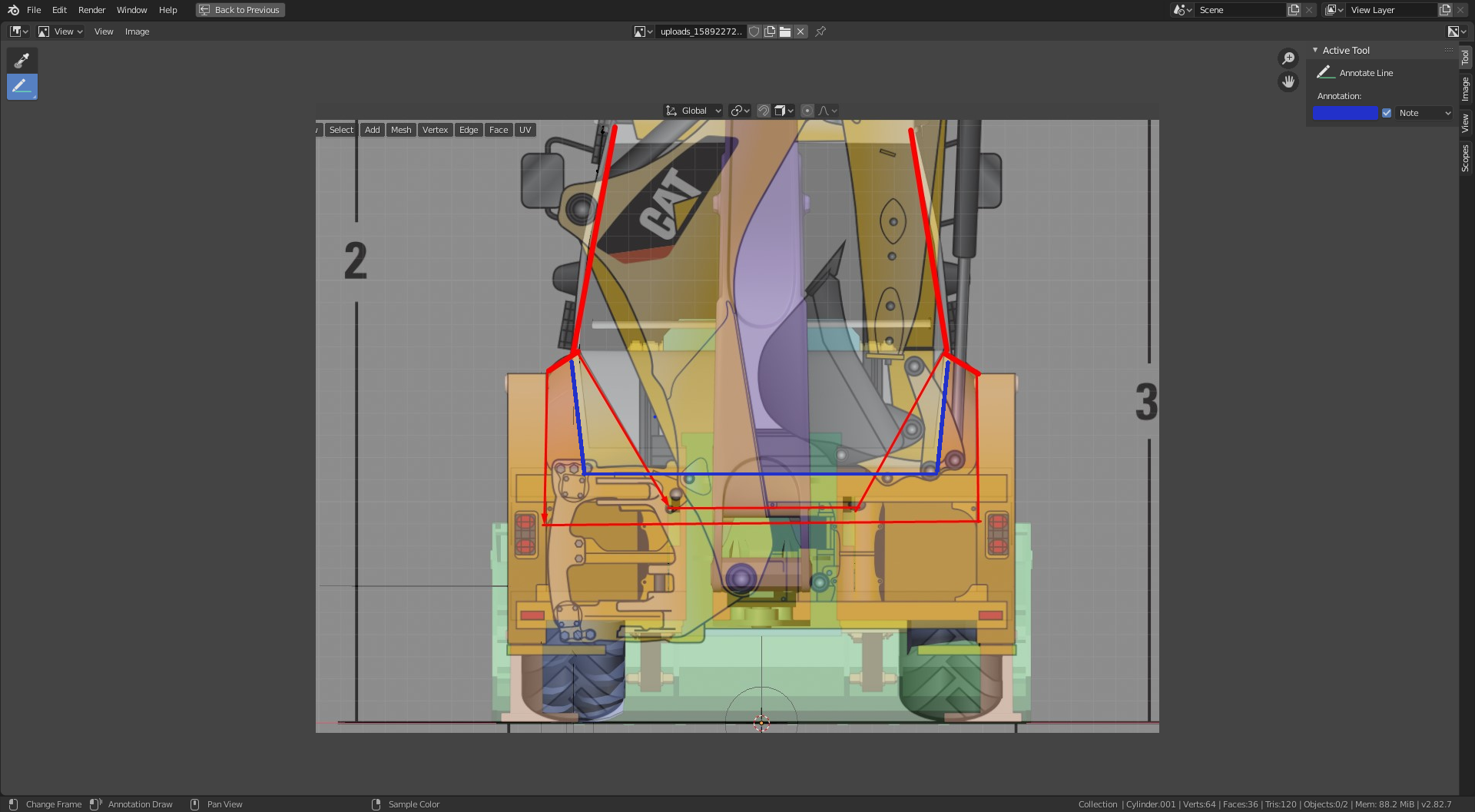
Task: Open the blue annotation color swatch
Action: (x=1345, y=113)
